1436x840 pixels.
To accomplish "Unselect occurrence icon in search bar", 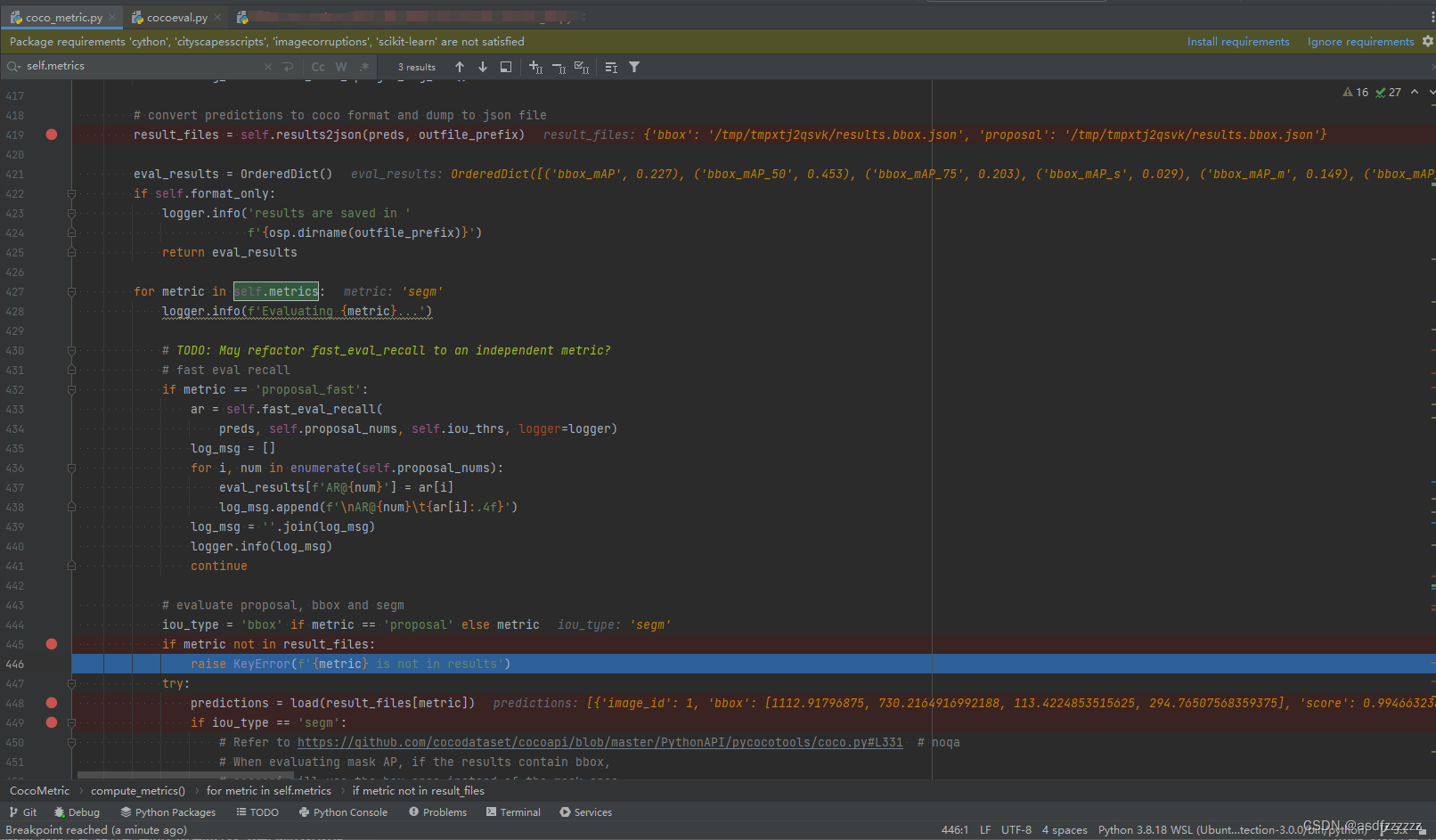I will [x=559, y=67].
